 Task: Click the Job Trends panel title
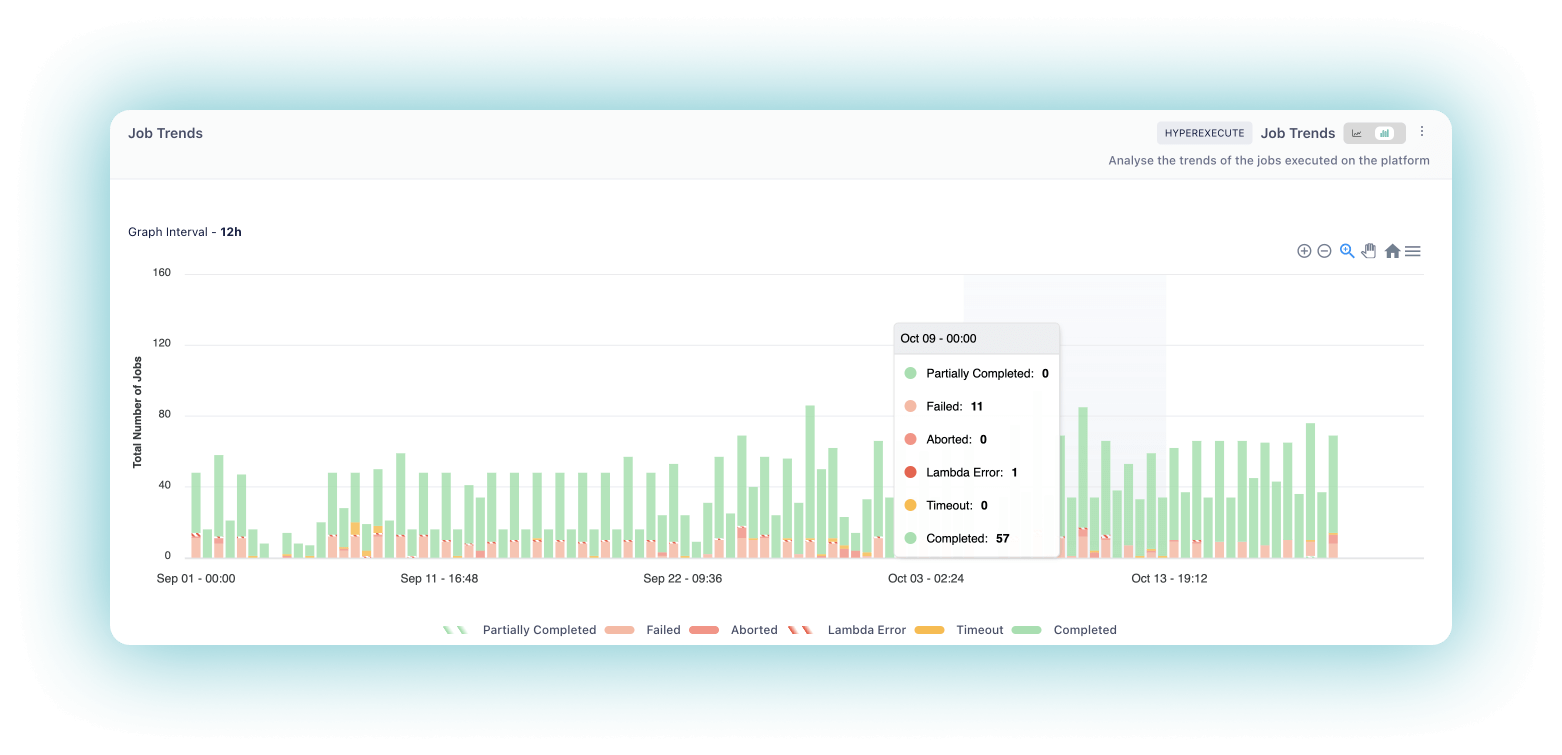pyautogui.click(x=165, y=133)
